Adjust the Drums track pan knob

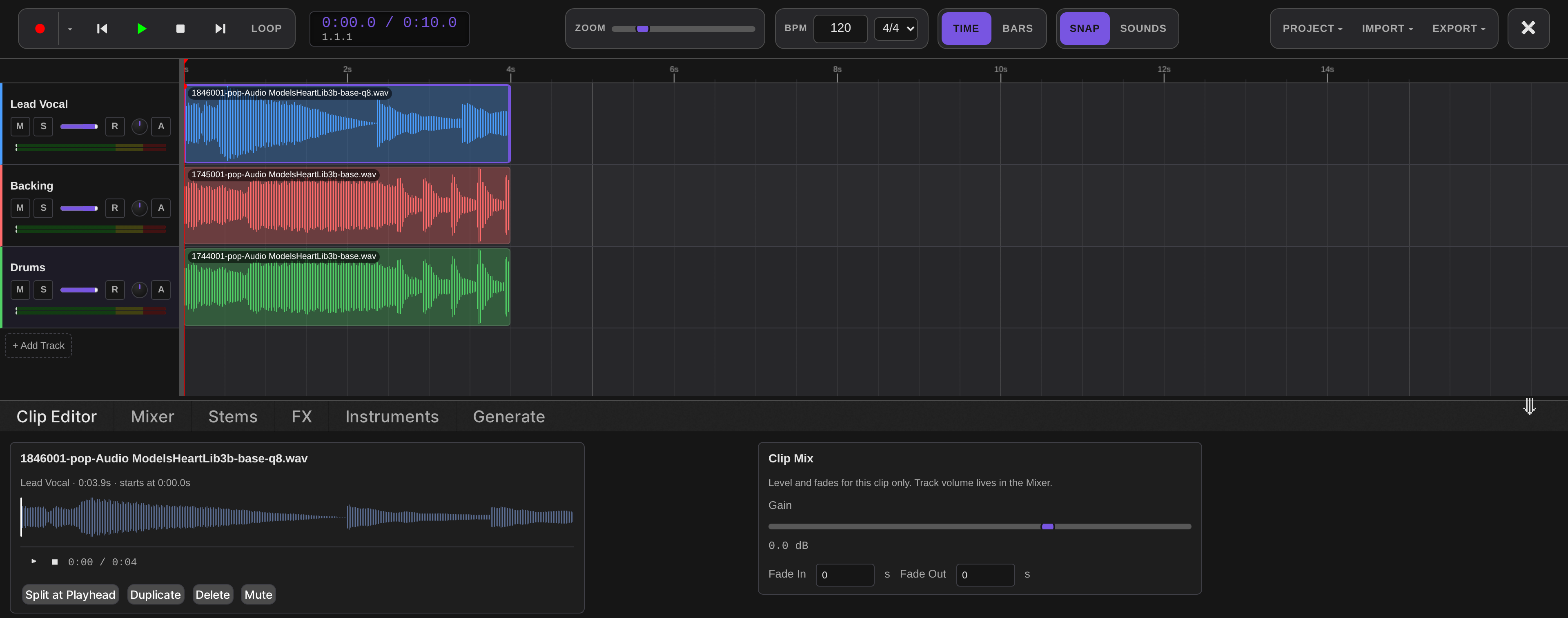(x=139, y=289)
